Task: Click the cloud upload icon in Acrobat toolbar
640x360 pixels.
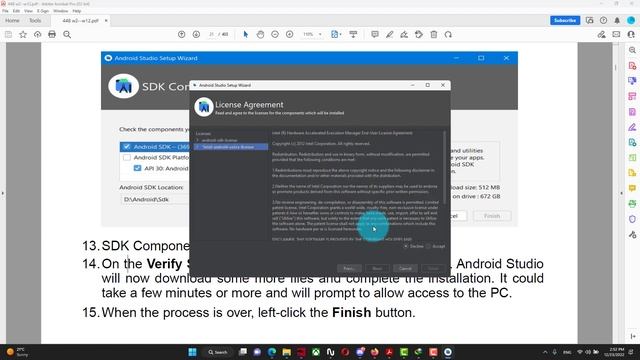Action: (x=38, y=35)
